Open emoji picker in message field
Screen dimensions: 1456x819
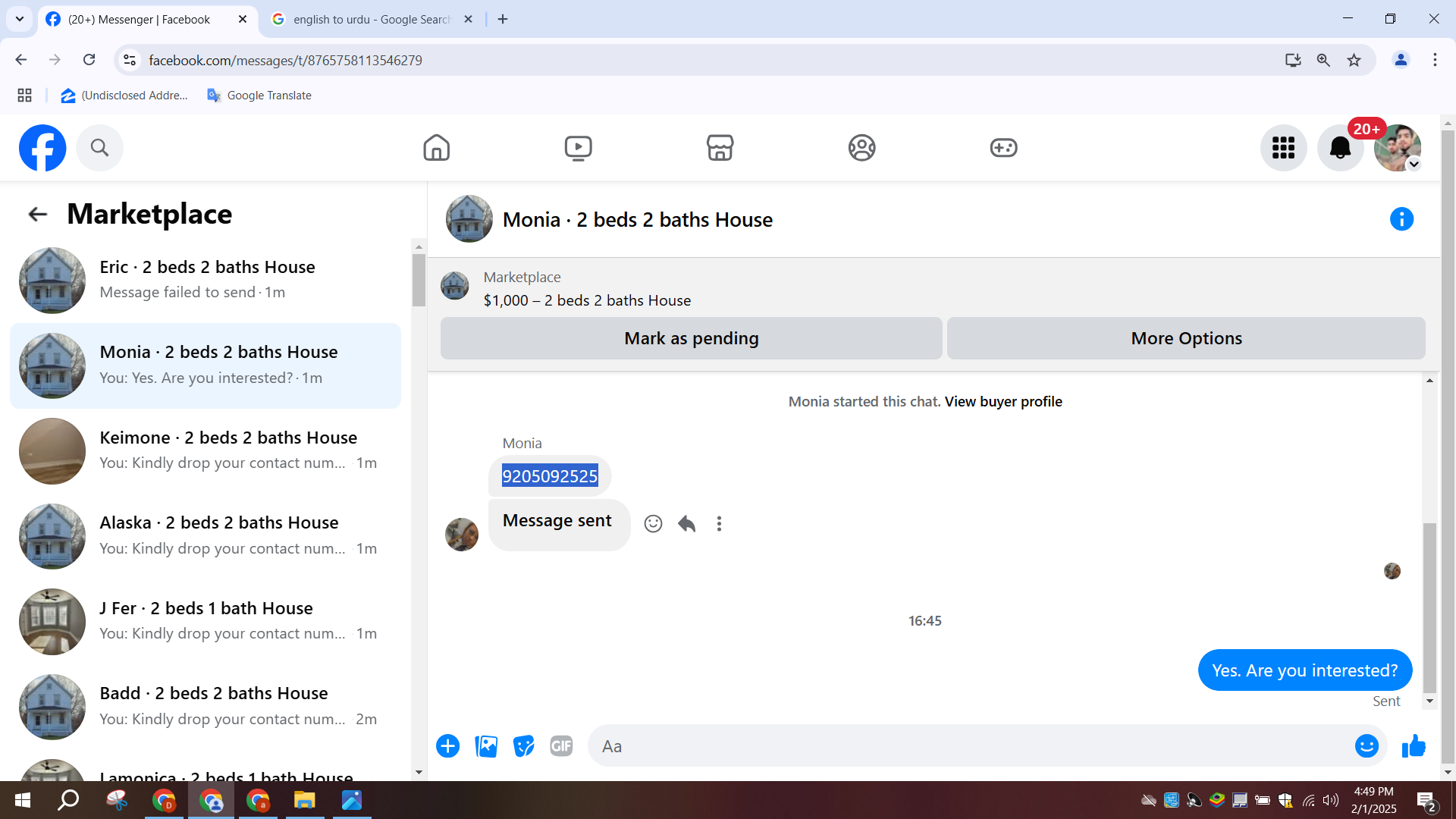[x=1366, y=746]
